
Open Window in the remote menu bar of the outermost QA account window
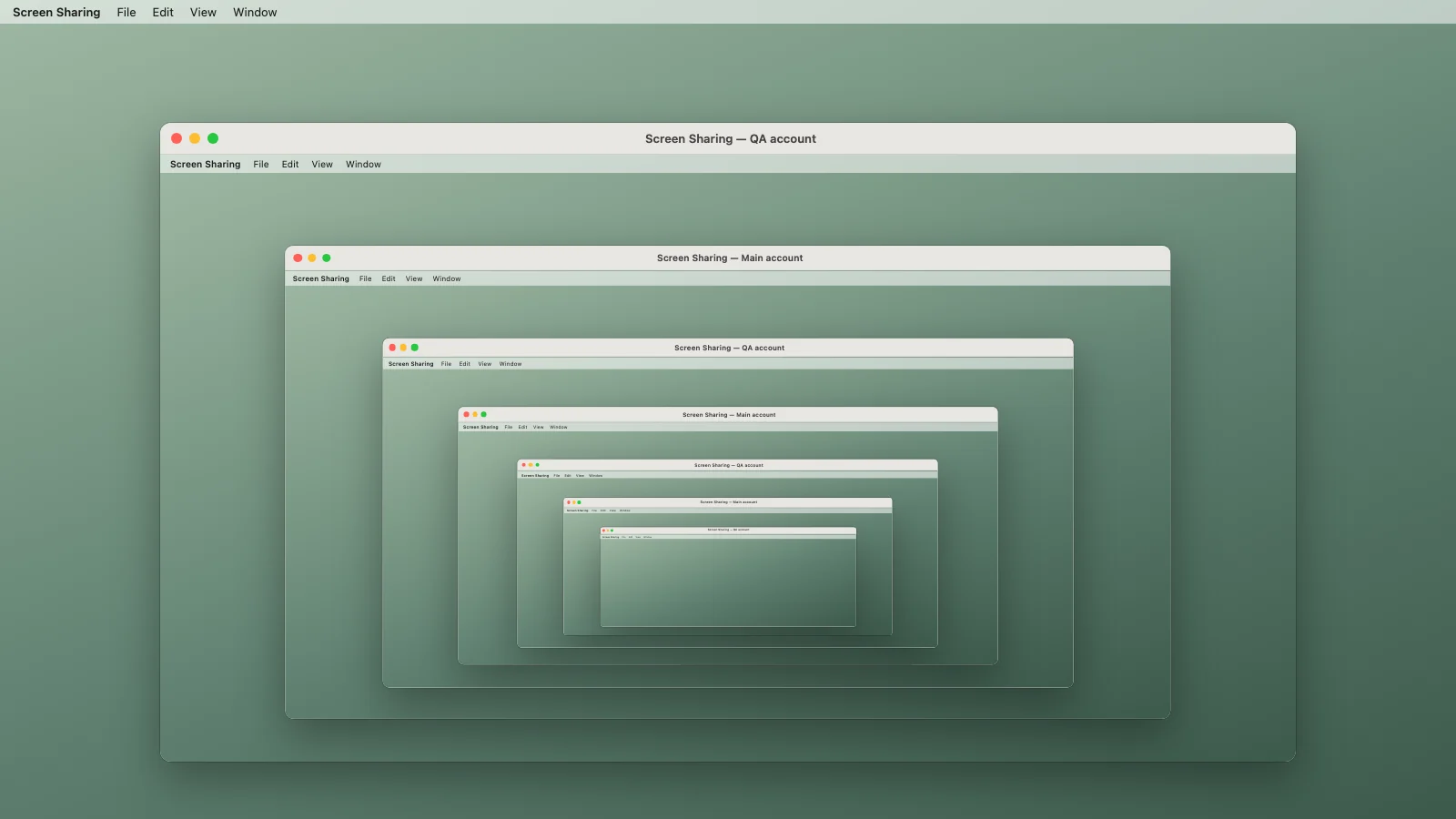(x=363, y=164)
